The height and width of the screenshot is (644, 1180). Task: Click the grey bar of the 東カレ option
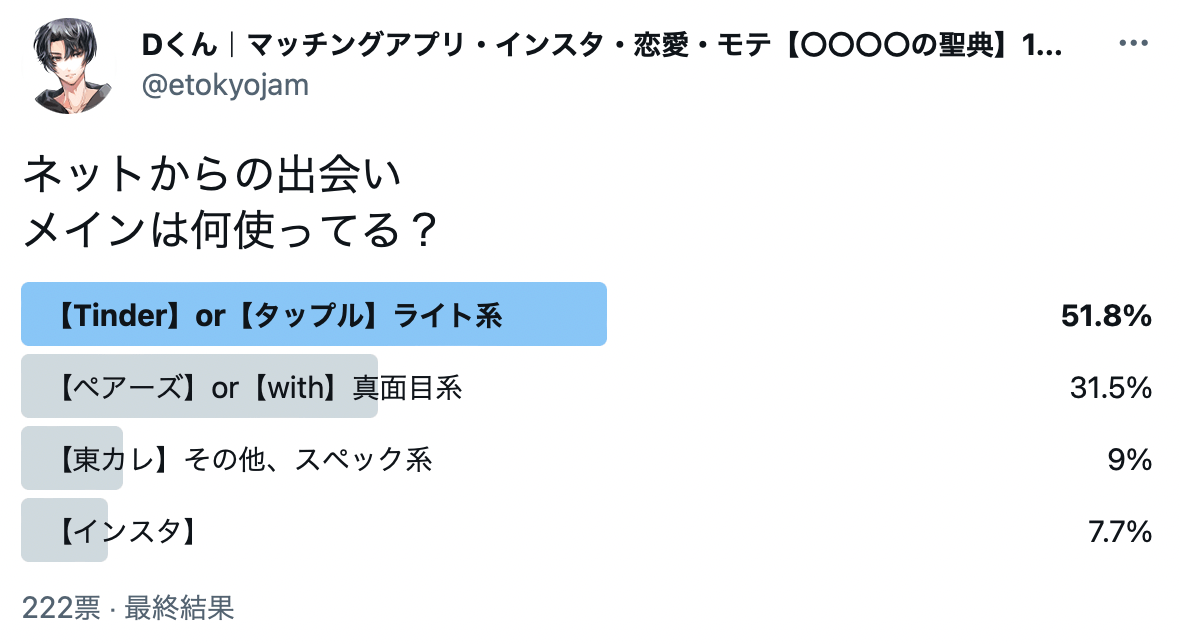click(x=72, y=458)
